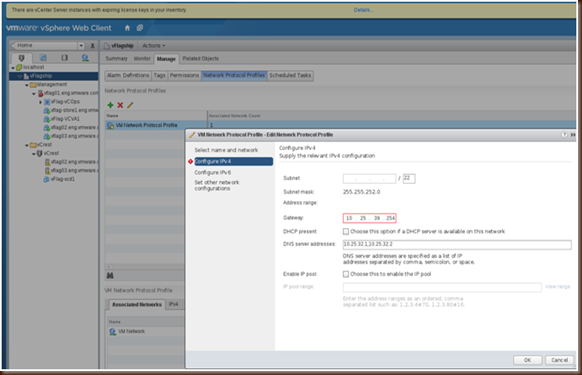Click the Associated Network Count column header
Image resolution: width=582 pixels, height=375 pixels.
235,116
